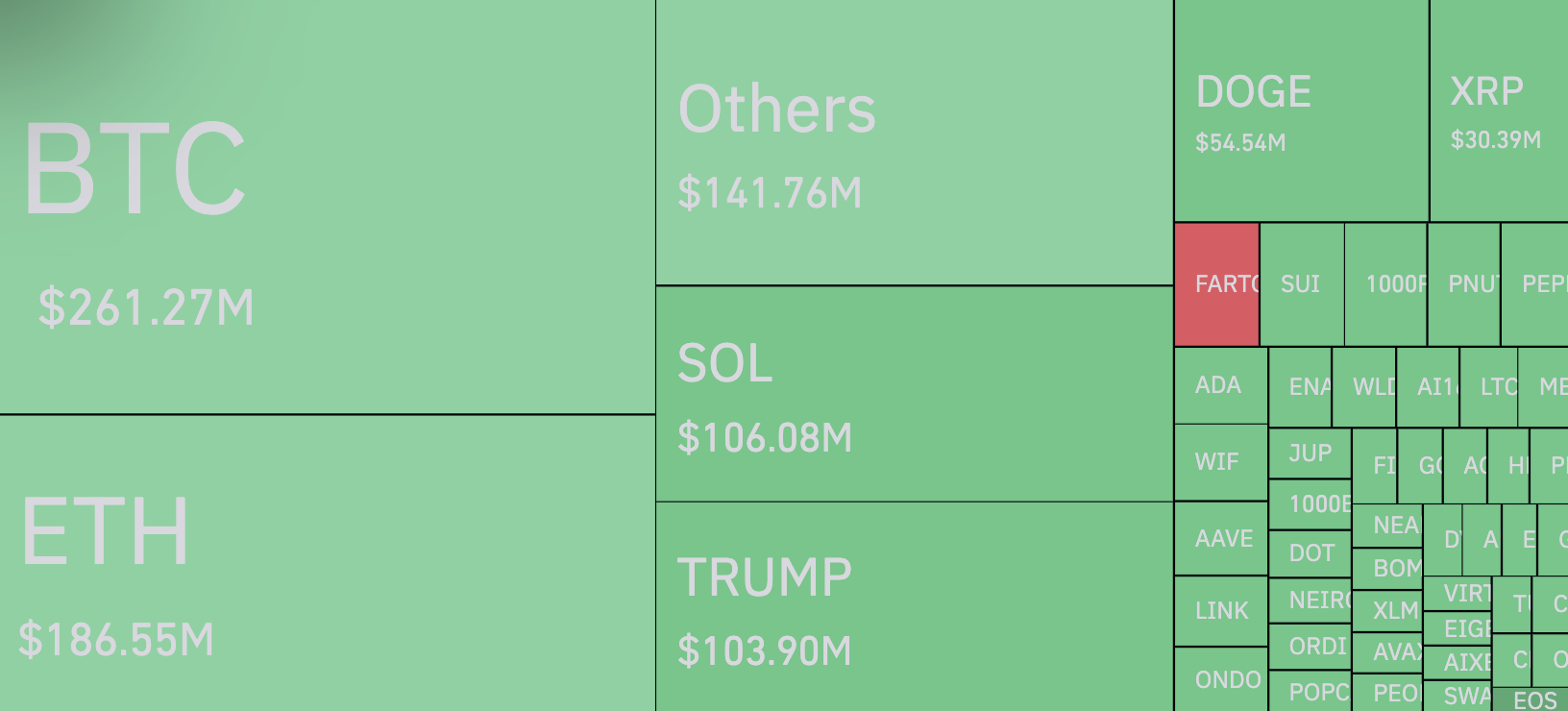Click the XRP $30.39M tile
Screen dimensions: 1568x711
1498,110
